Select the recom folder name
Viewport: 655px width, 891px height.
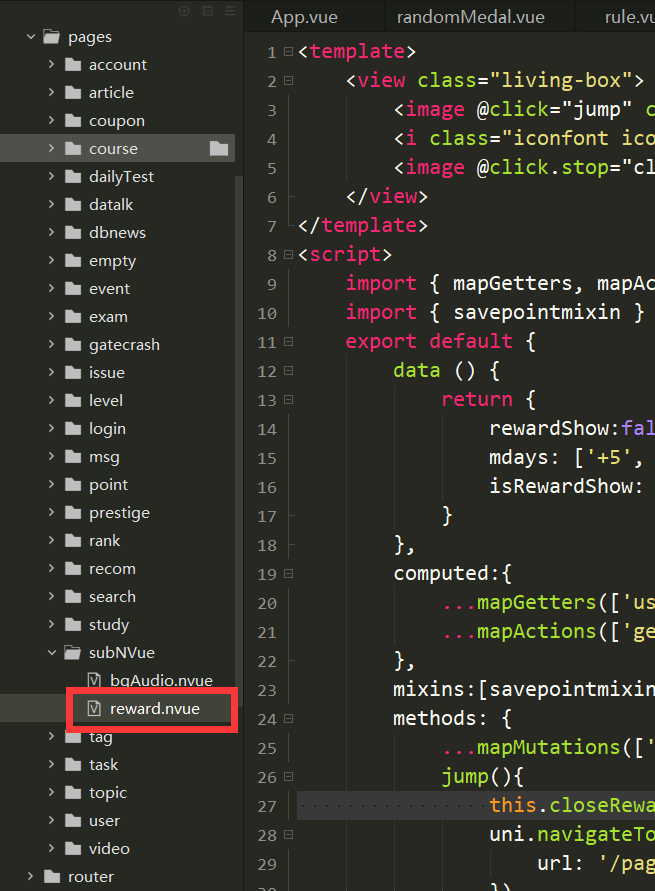point(112,568)
